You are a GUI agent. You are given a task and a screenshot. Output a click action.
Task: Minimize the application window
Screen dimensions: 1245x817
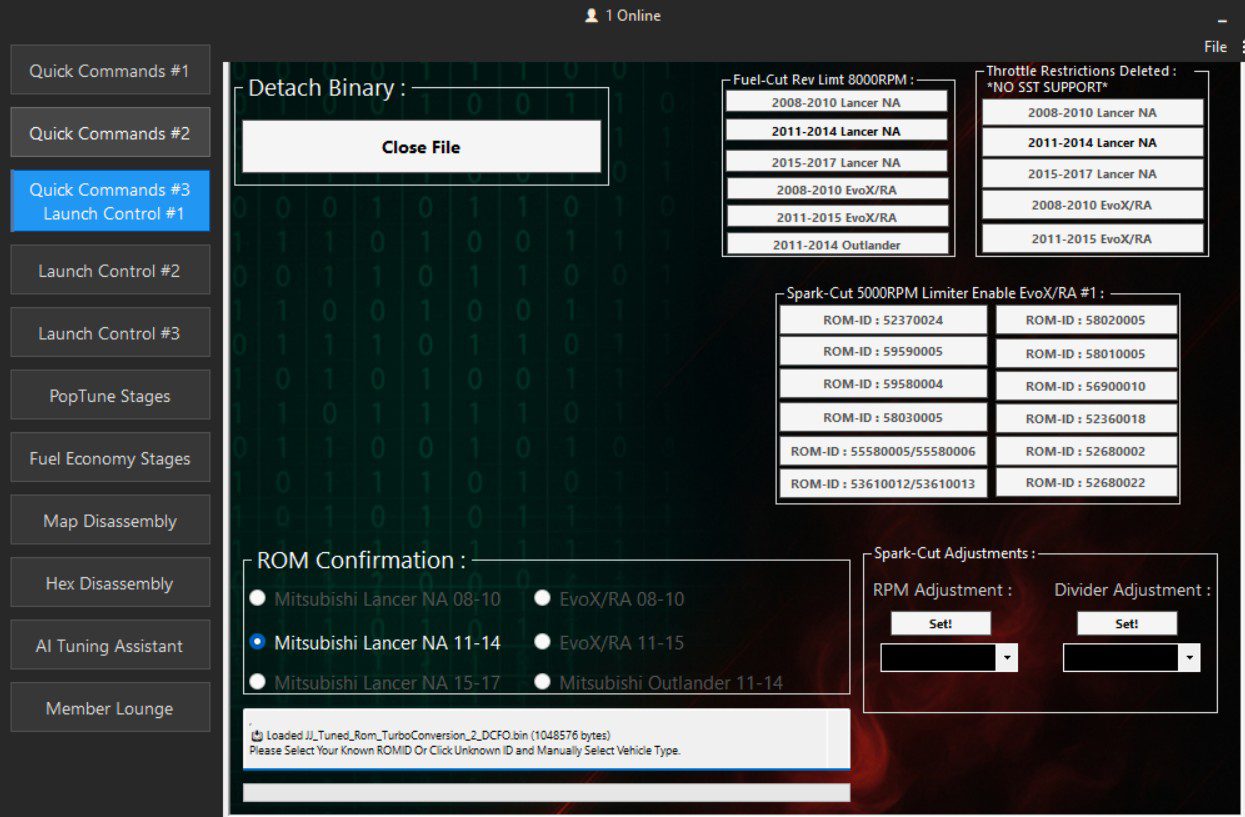[x=1221, y=20]
